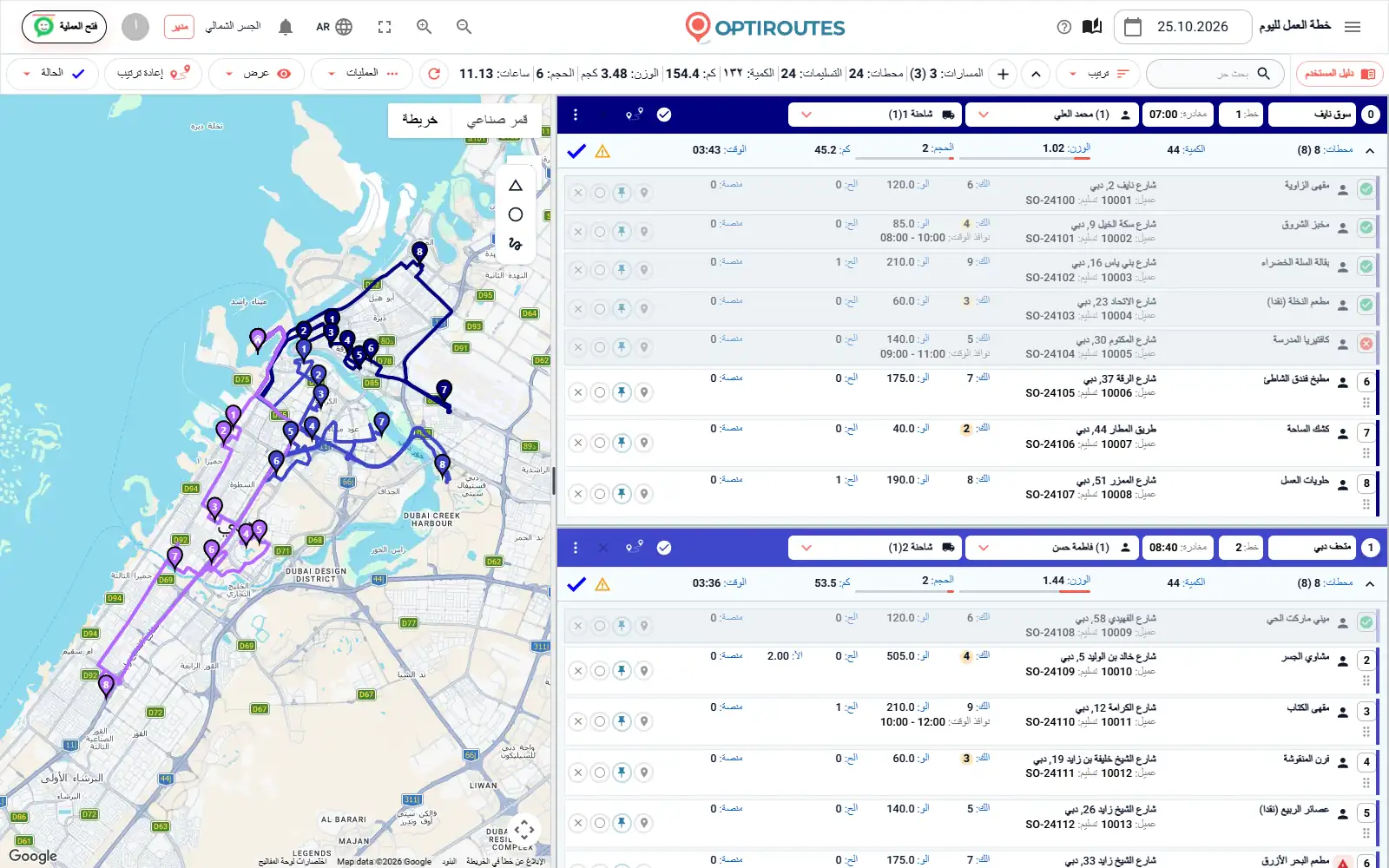Toggle the selection circle on SO-24111 row
This screenshot has width=1389, height=868.
600,772
